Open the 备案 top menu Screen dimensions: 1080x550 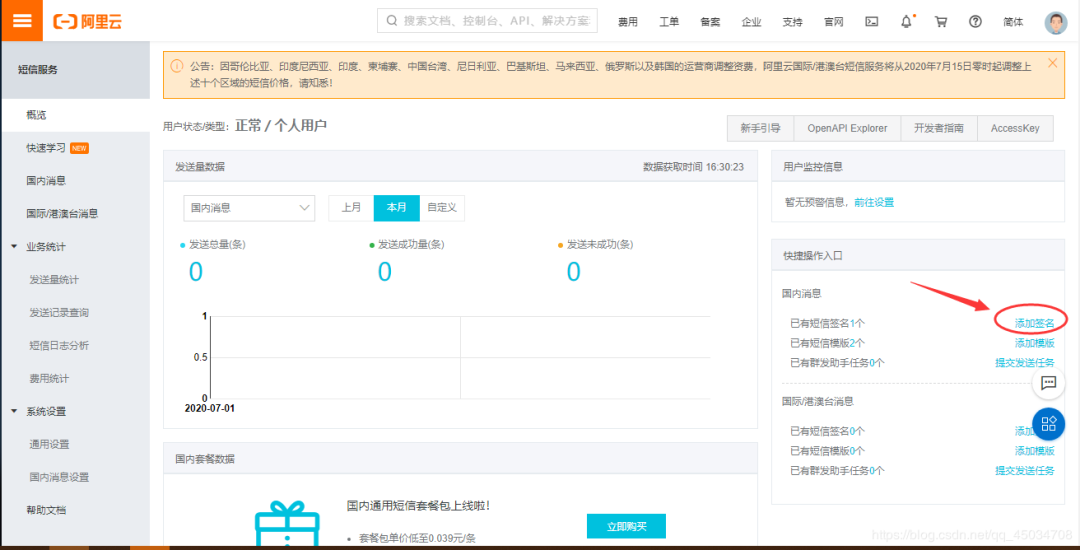[x=710, y=22]
